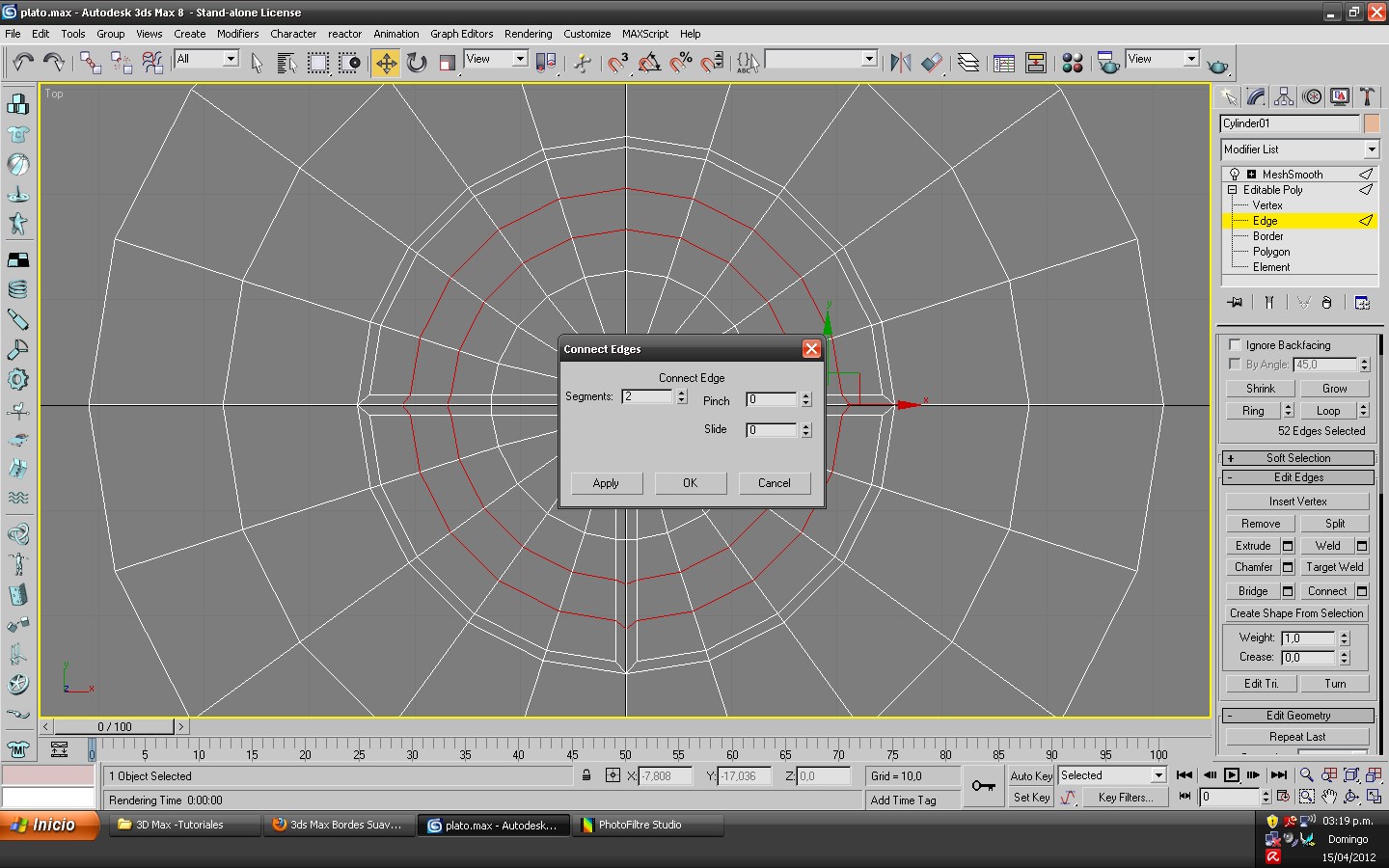Open the Rendering menu

tap(529, 34)
